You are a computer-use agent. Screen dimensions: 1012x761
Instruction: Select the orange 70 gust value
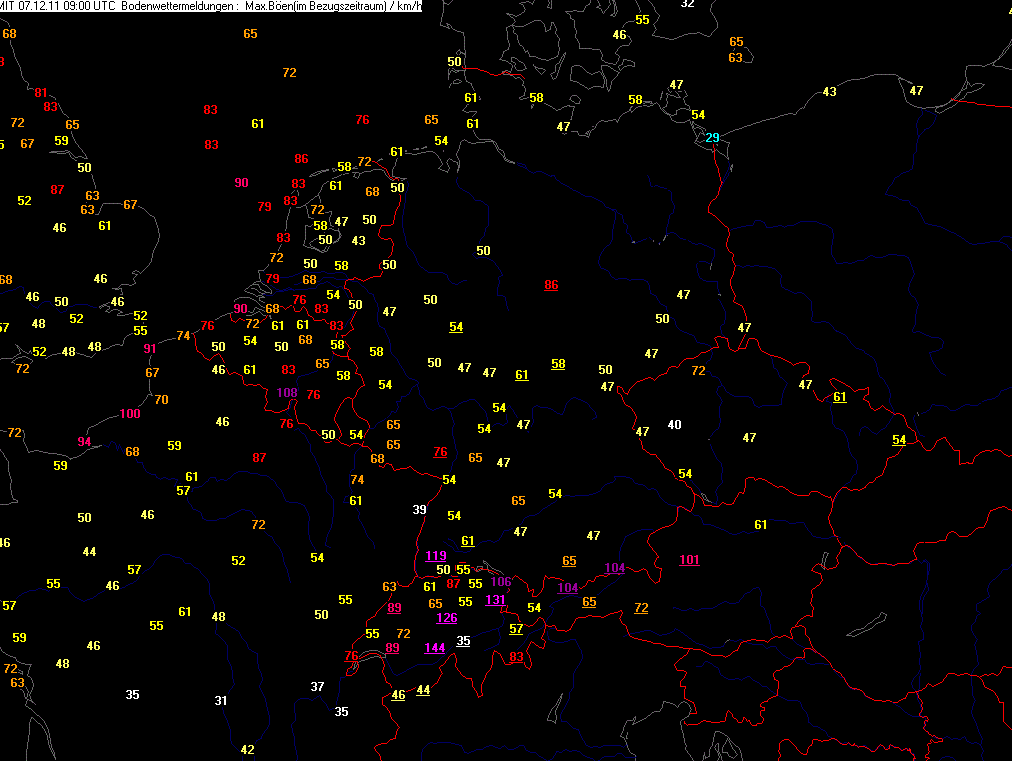point(161,400)
